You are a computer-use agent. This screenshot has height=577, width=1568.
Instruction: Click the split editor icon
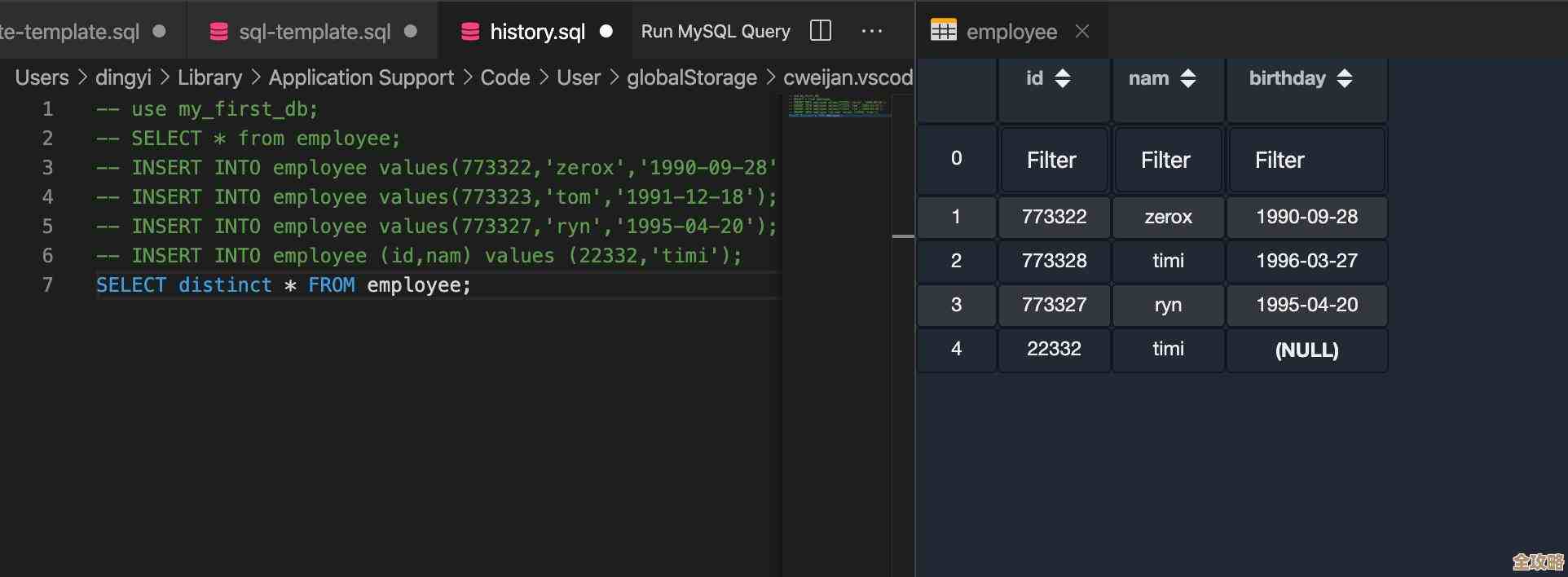821,31
